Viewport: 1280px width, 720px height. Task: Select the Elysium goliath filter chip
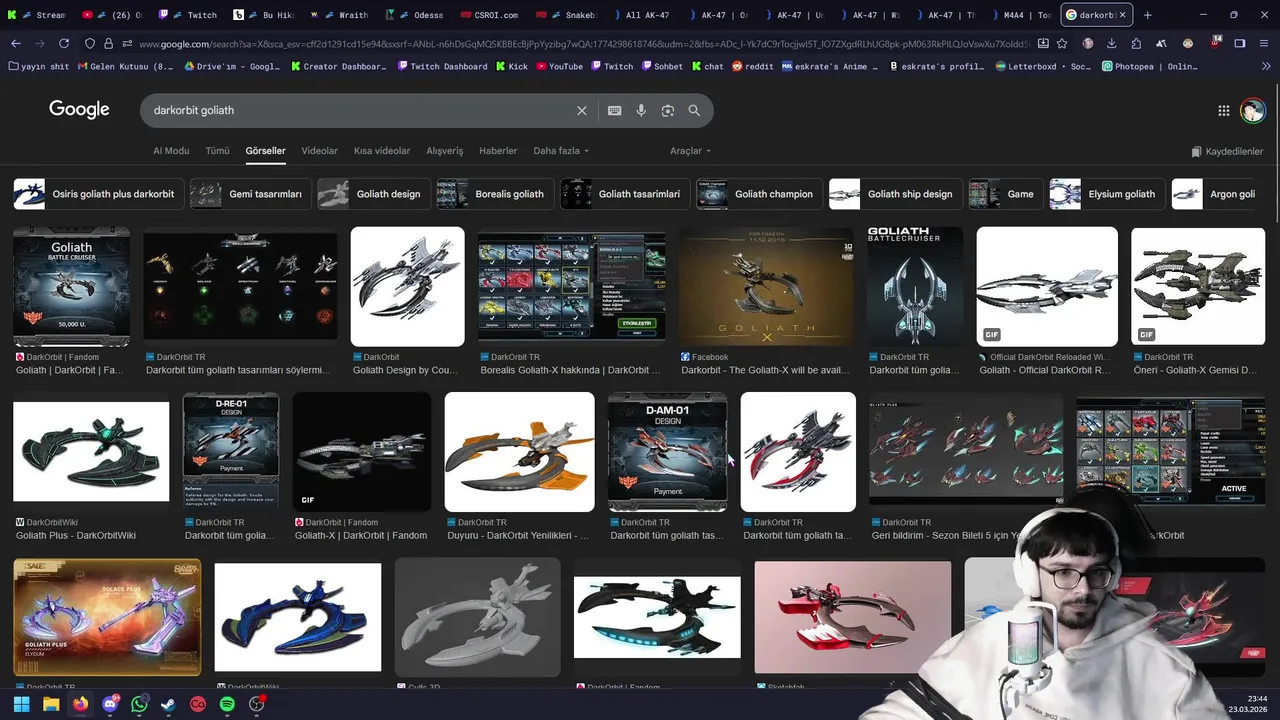pos(1107,194)
